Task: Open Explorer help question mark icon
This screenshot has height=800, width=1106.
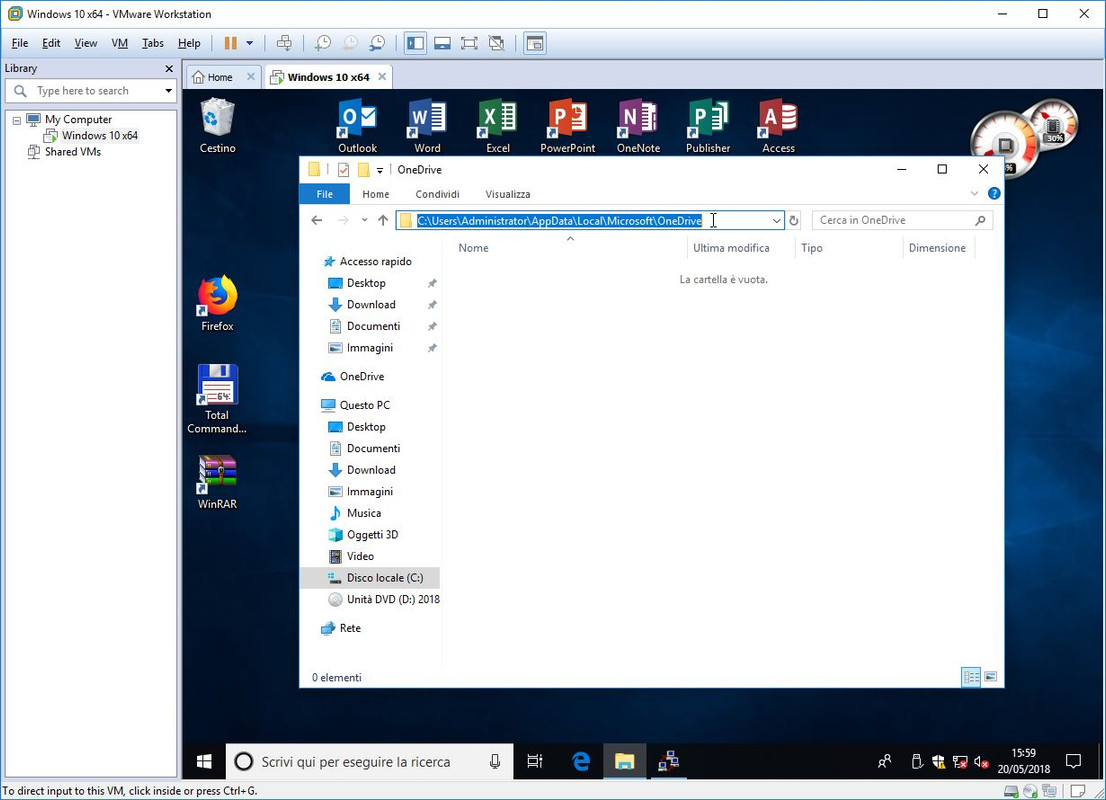Action: pyautogui.click(x=994, y=193)
